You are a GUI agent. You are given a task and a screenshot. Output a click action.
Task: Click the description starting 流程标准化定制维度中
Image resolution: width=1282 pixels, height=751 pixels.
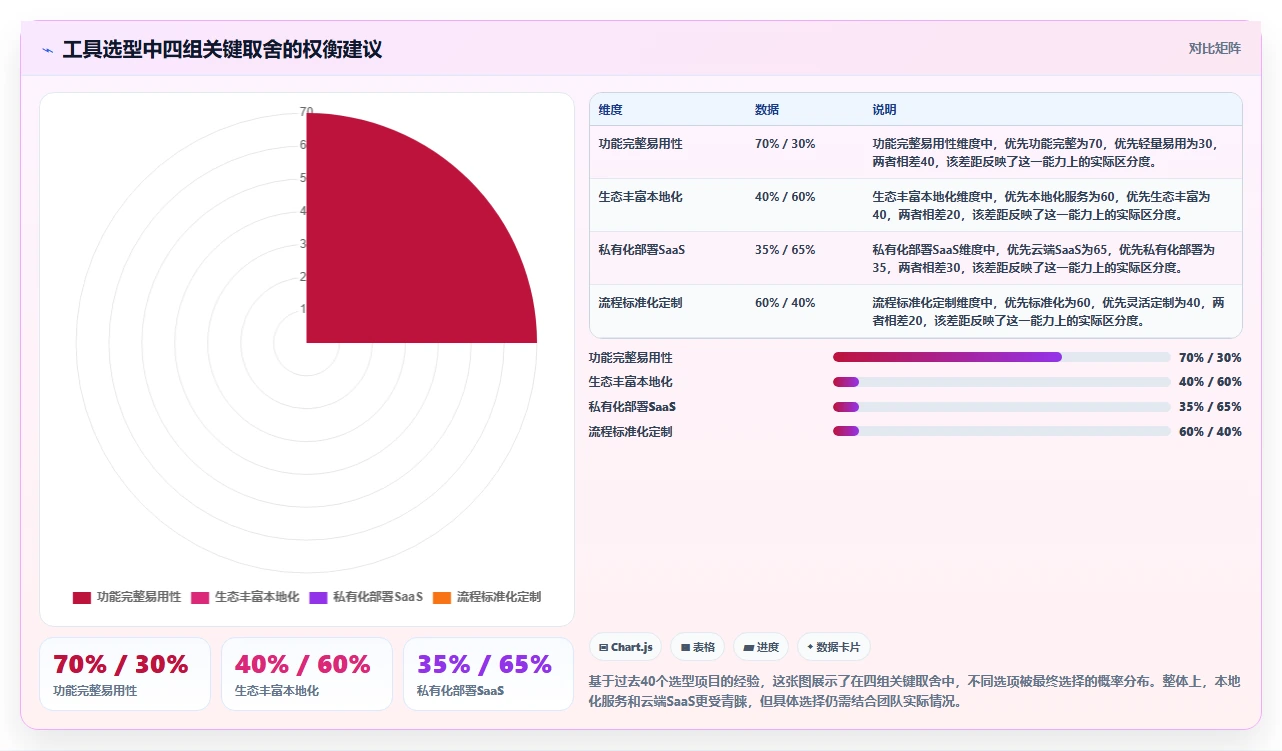point(1050,311)
